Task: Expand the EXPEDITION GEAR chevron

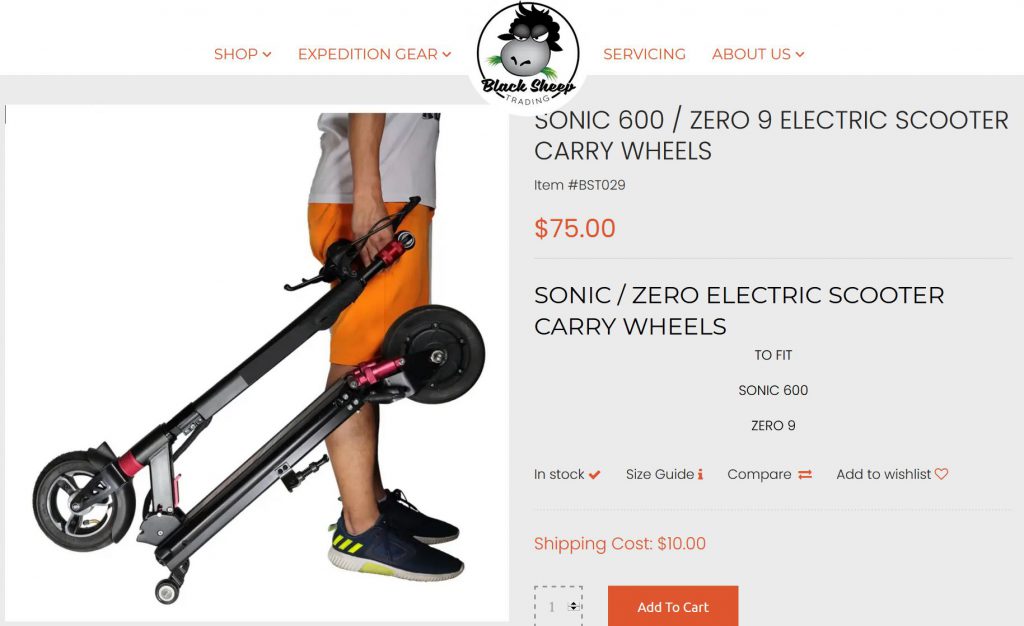Action: pyautogui.click(x=447, y=54)
